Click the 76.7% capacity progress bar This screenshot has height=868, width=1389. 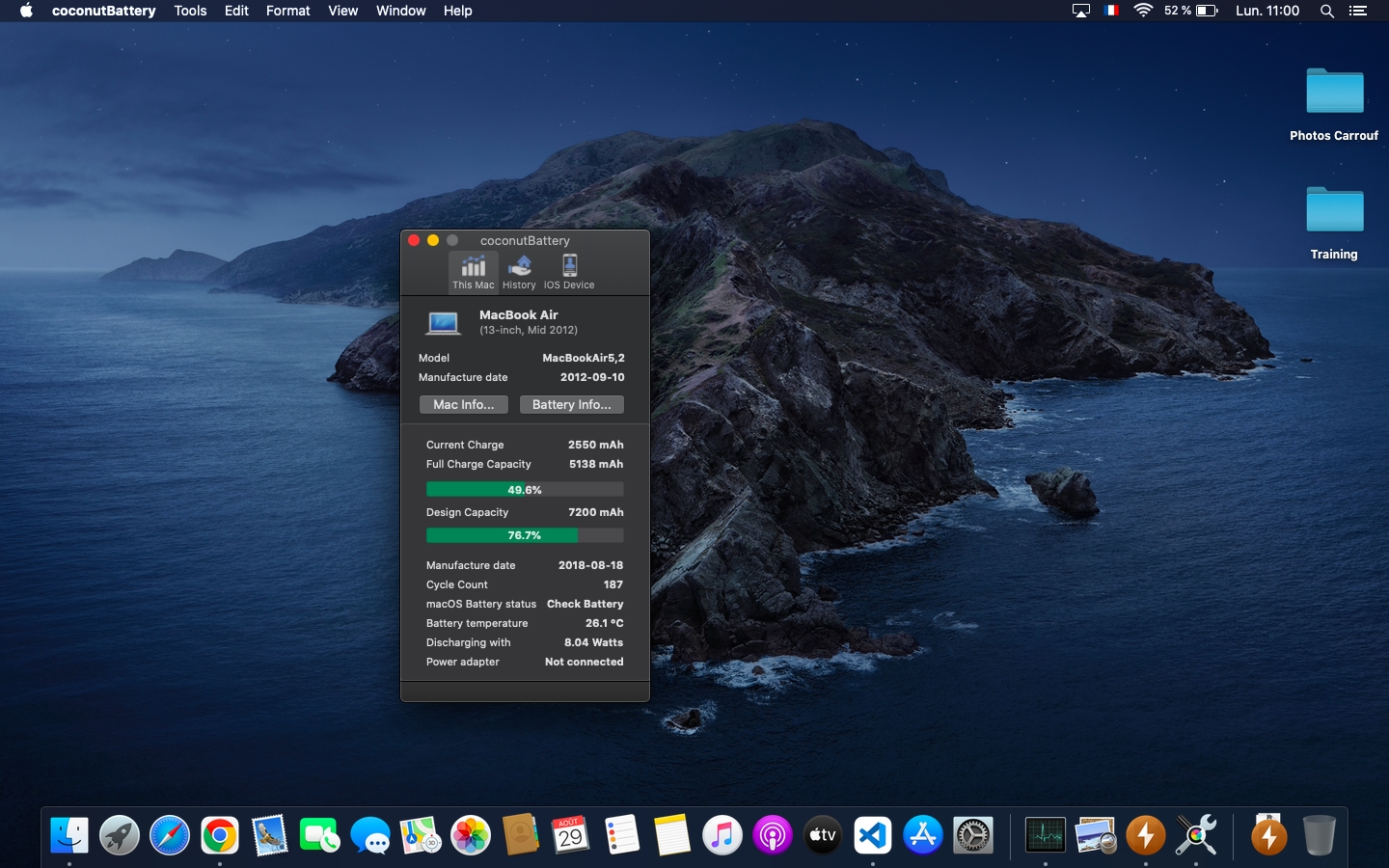(525, 535)
